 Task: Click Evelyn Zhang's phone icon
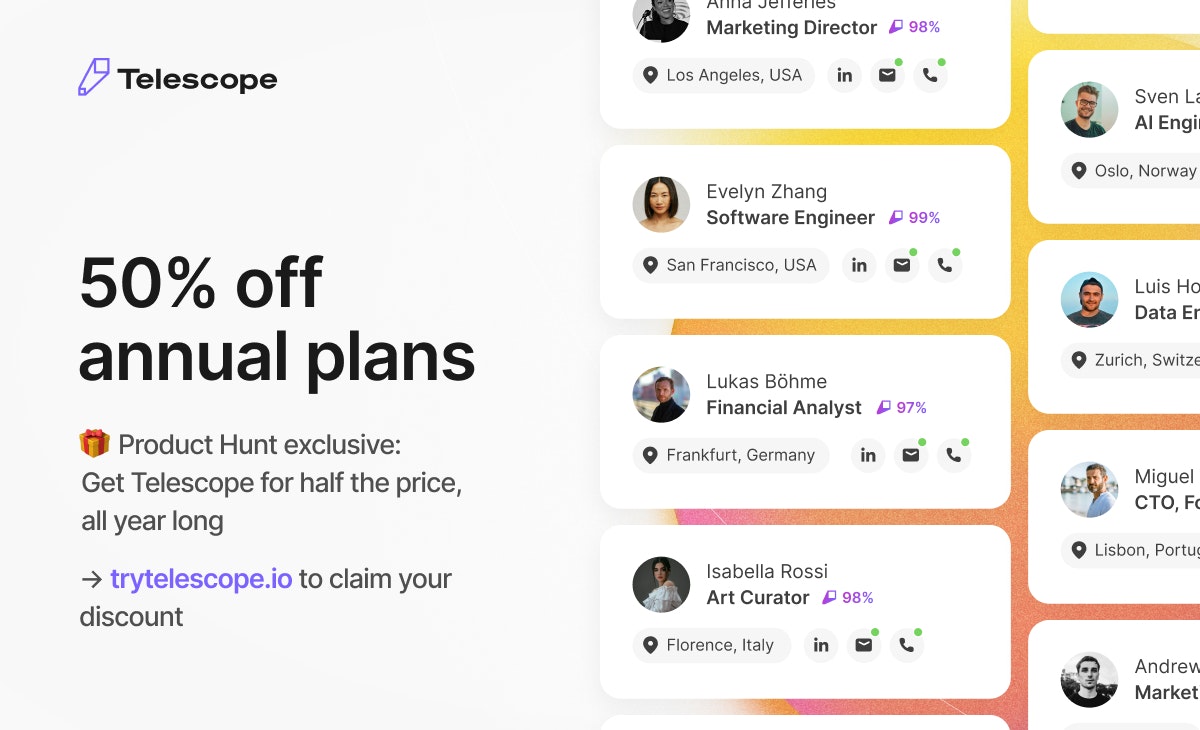tap(945, 265)
